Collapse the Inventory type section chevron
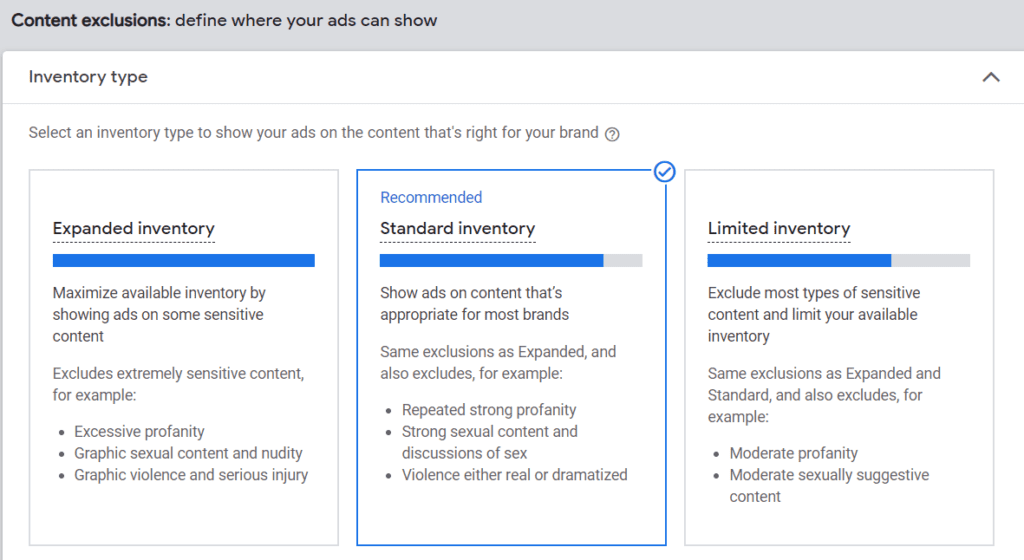 click(x=991, y=77)
